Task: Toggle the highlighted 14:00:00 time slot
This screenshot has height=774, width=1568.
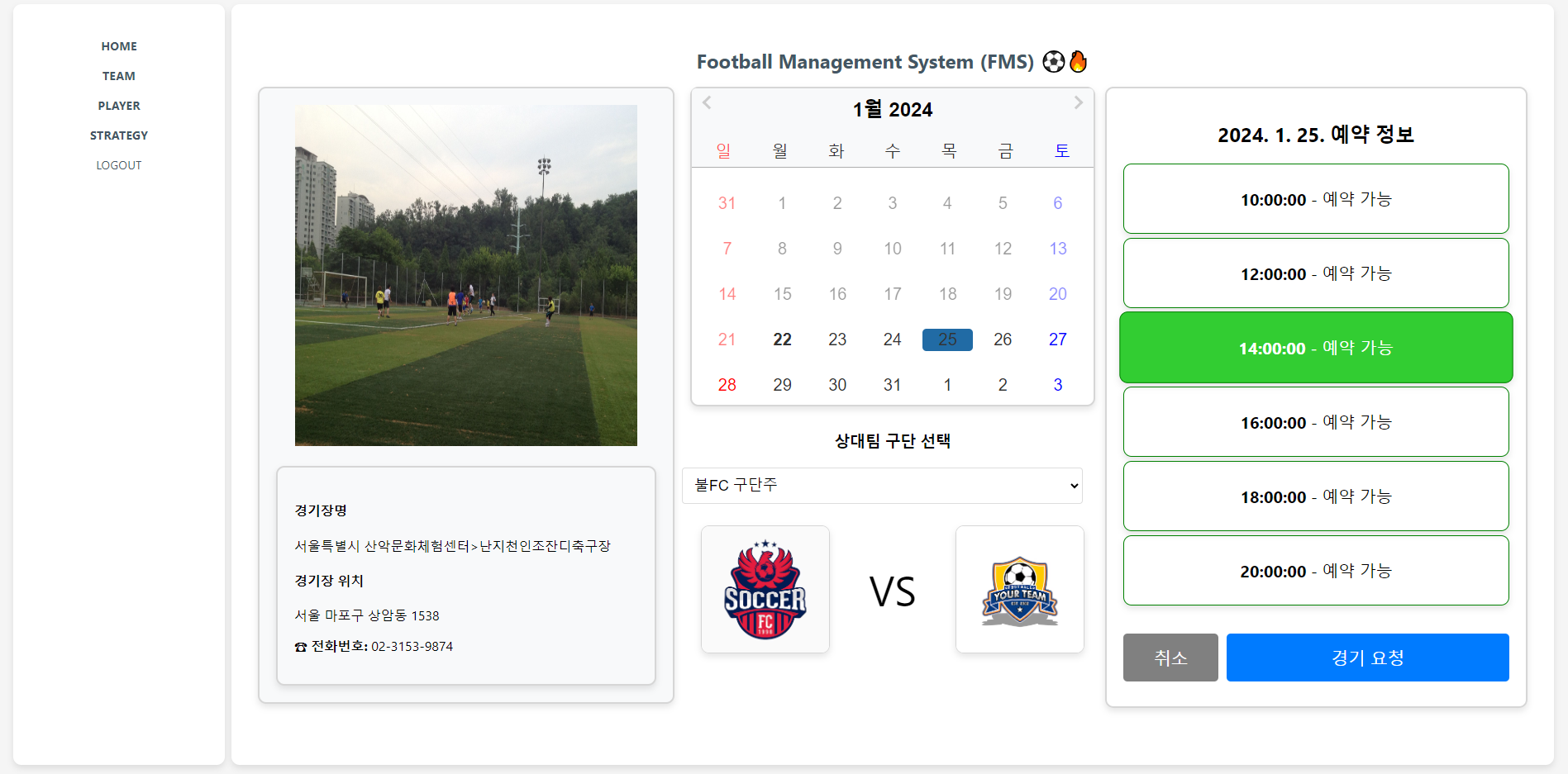Action: pos(1316,348)
